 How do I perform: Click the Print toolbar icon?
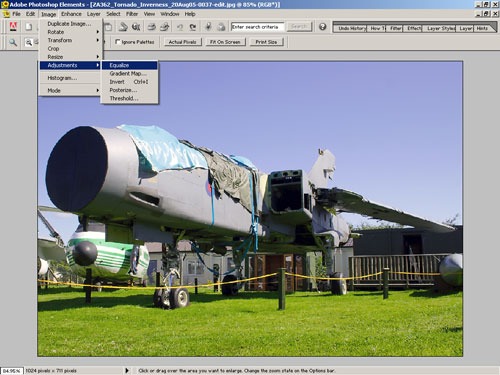(x=152, y=27)
